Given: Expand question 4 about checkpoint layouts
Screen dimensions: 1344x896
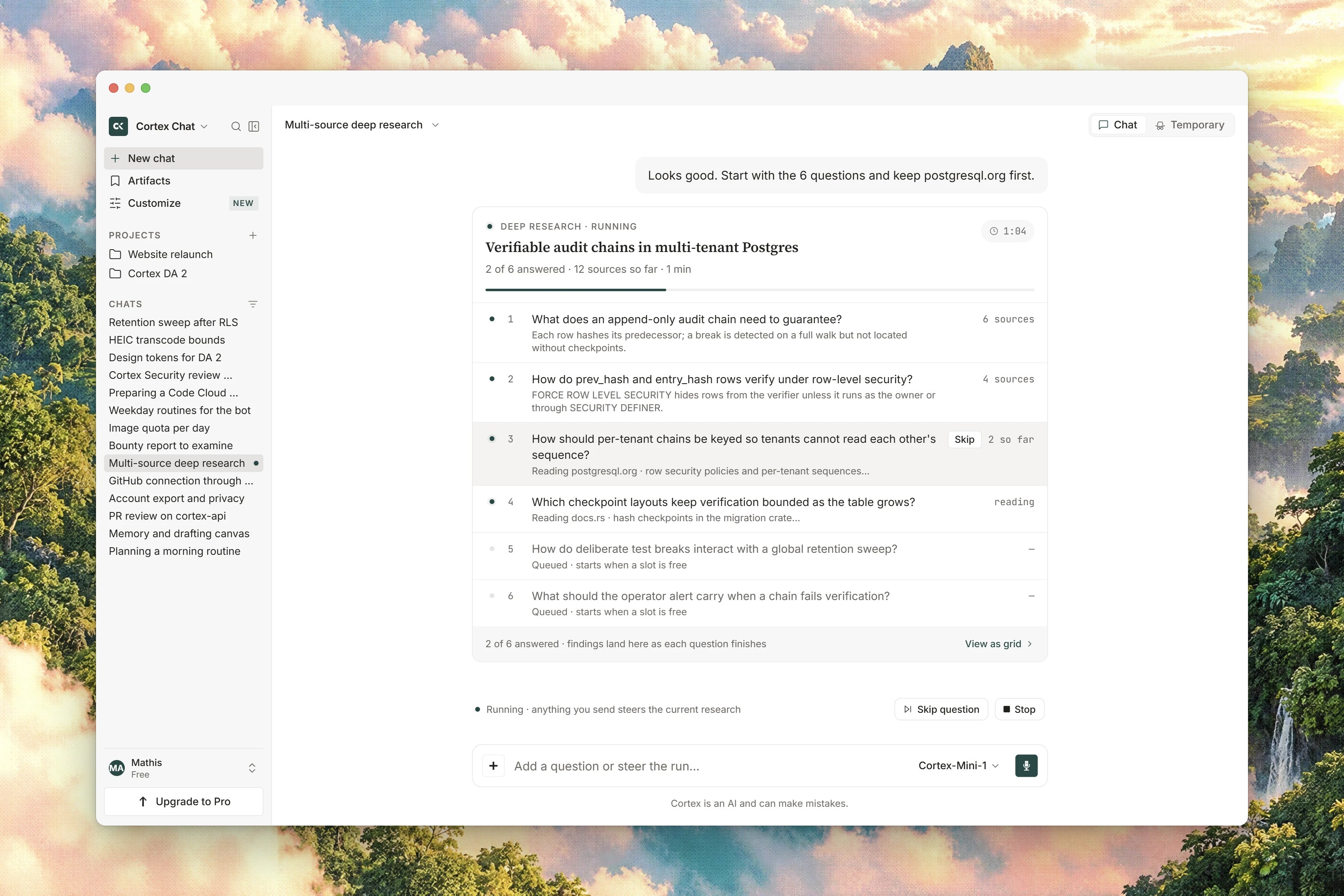Looking at the screenshot, I should (760, 509).
